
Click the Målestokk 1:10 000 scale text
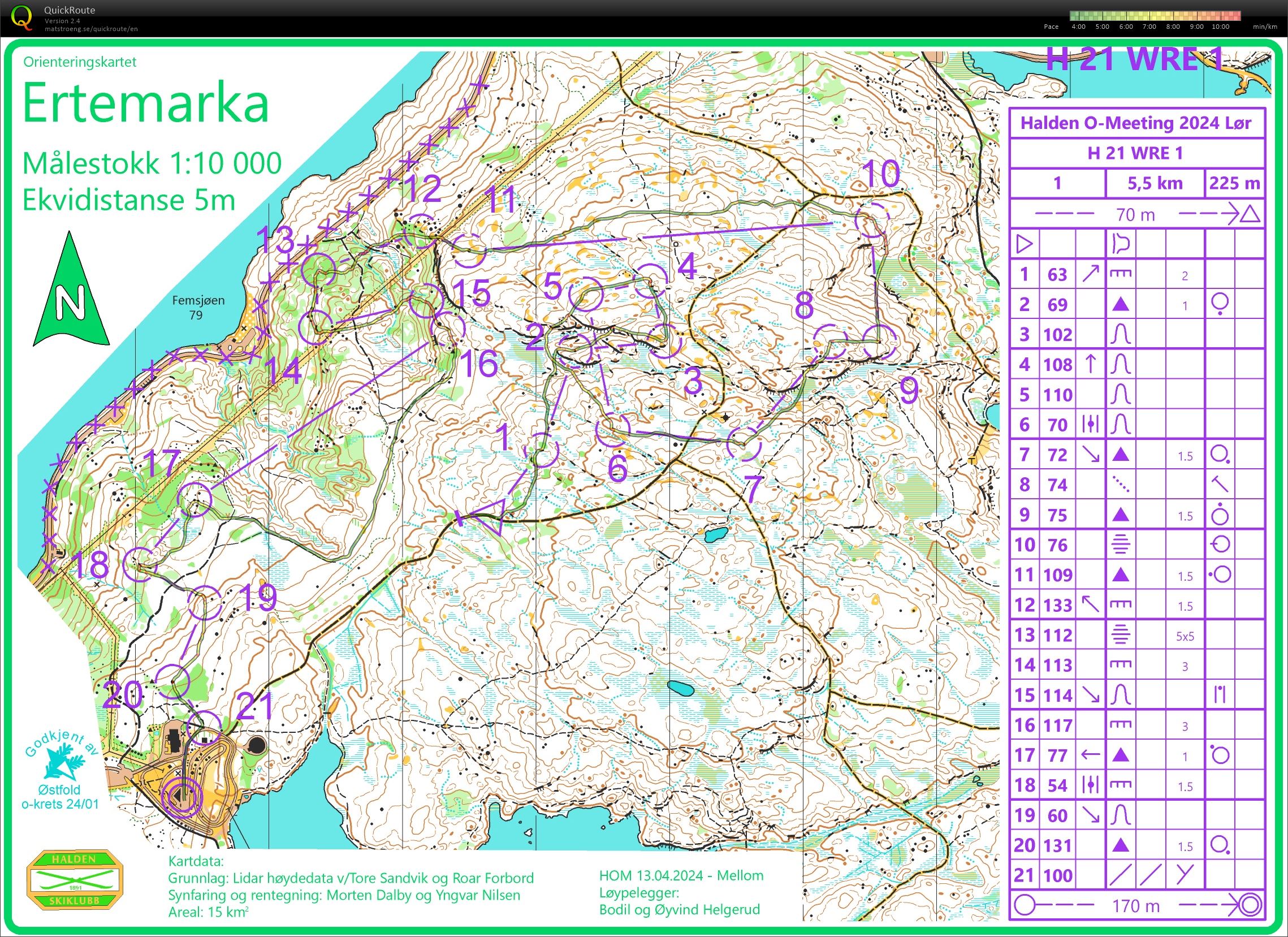tap(152, 163)
